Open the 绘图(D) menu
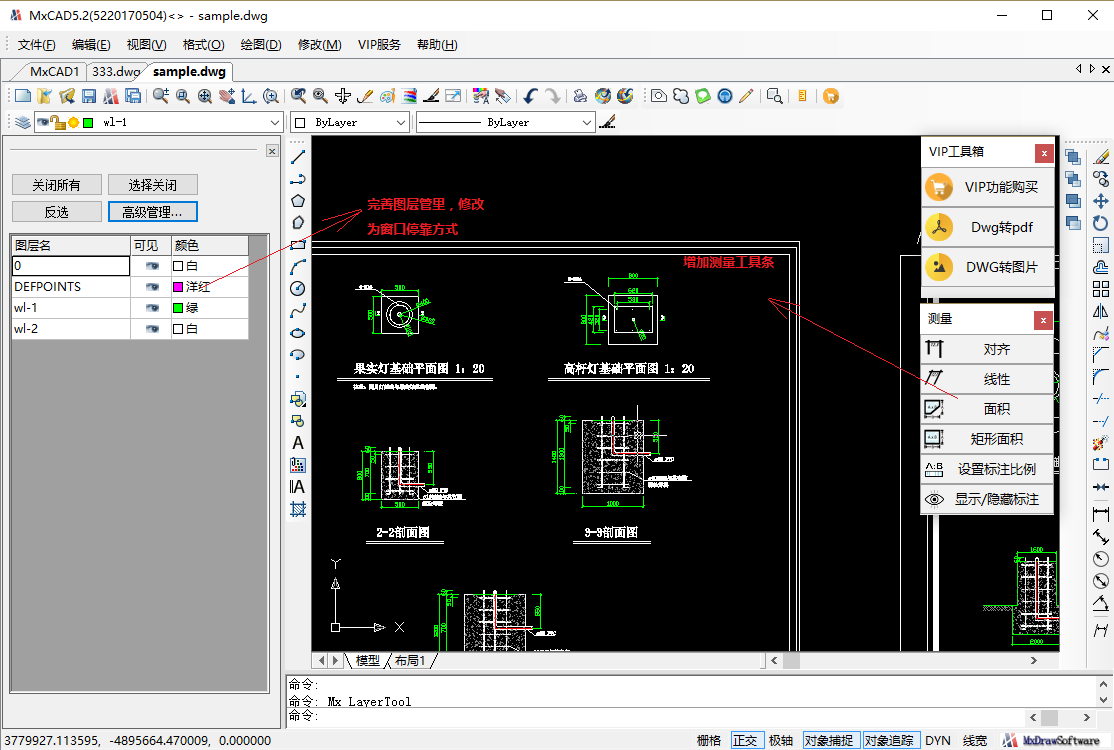Image resolution: width=1114 pixels, height=750 pixels. (x=260, y=44)
